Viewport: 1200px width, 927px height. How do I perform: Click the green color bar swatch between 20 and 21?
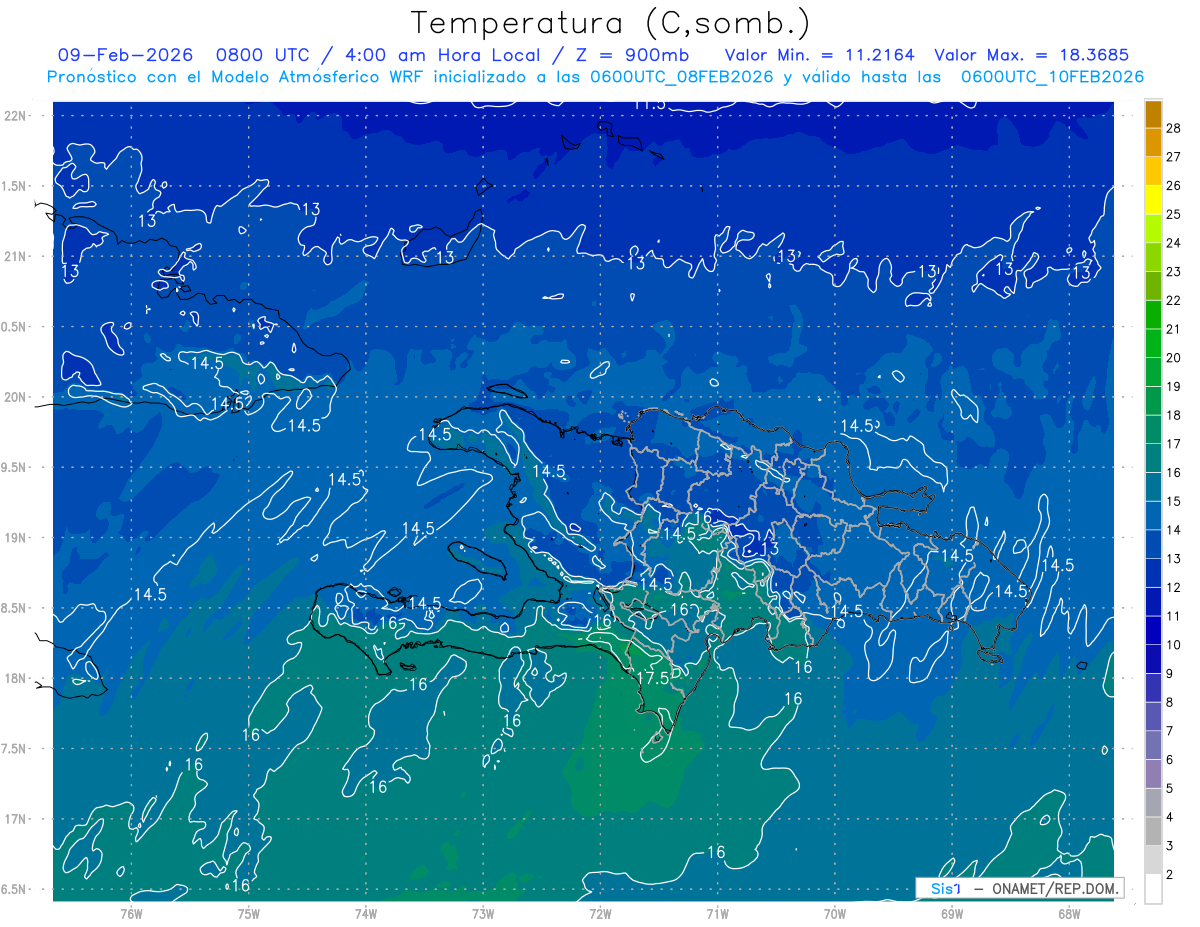[x=1154, y=343]
